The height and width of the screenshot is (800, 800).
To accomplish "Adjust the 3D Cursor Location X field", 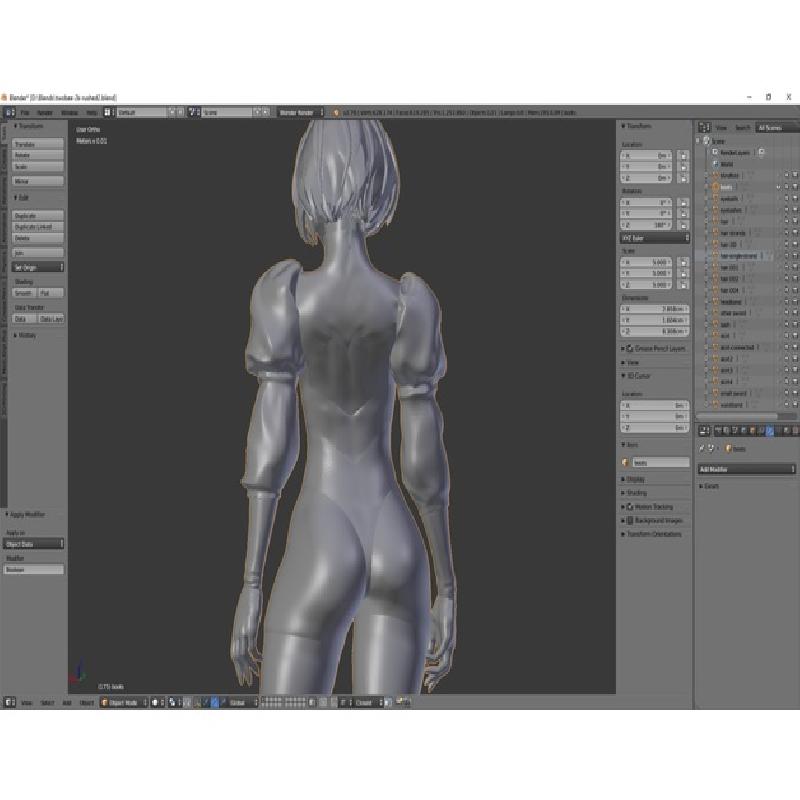I will 655,405.
